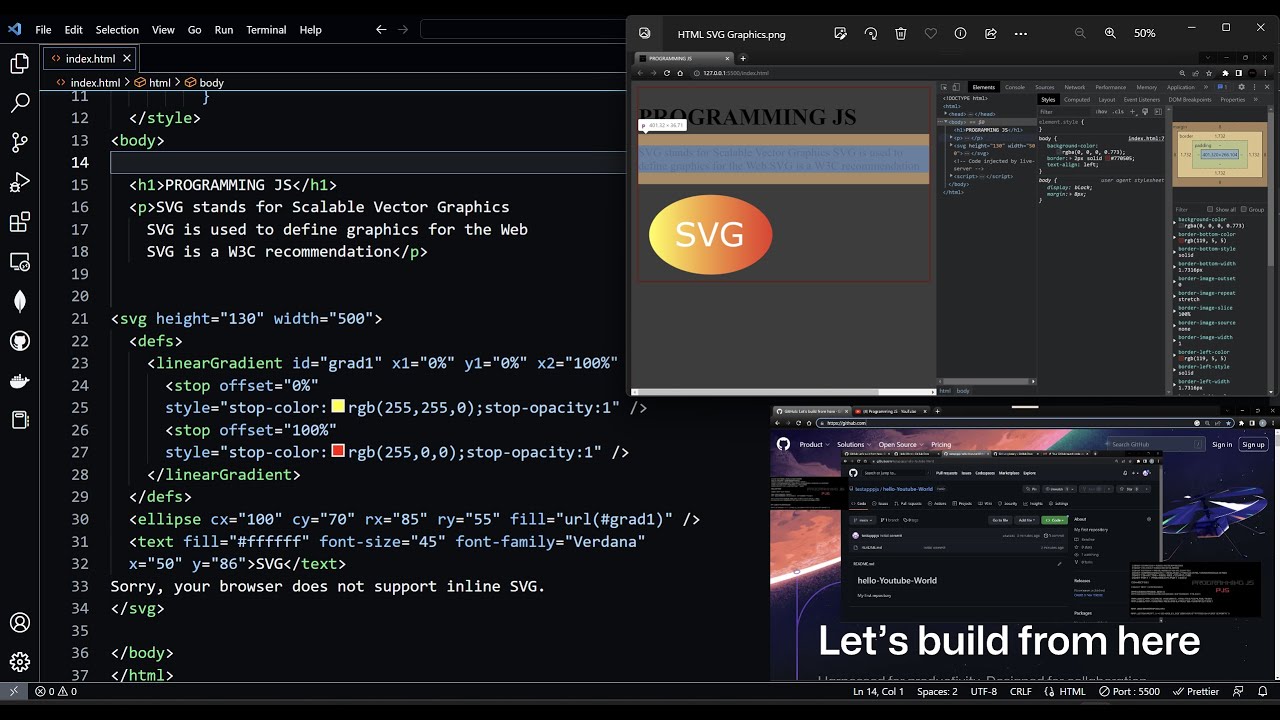Delete the image in Photos viewer
Viewport: 1280px width, 720px height.
(901, 34)
